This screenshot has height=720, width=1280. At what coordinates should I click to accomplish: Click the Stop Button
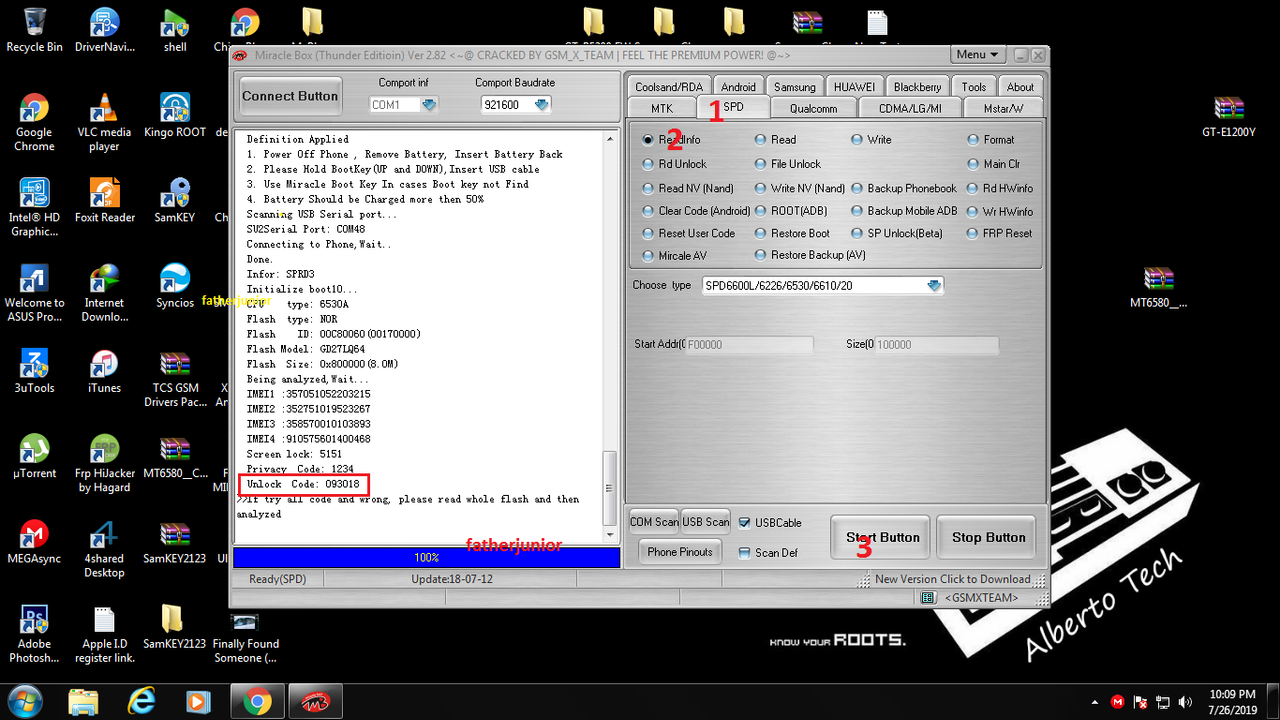click(x=988, y=538)
